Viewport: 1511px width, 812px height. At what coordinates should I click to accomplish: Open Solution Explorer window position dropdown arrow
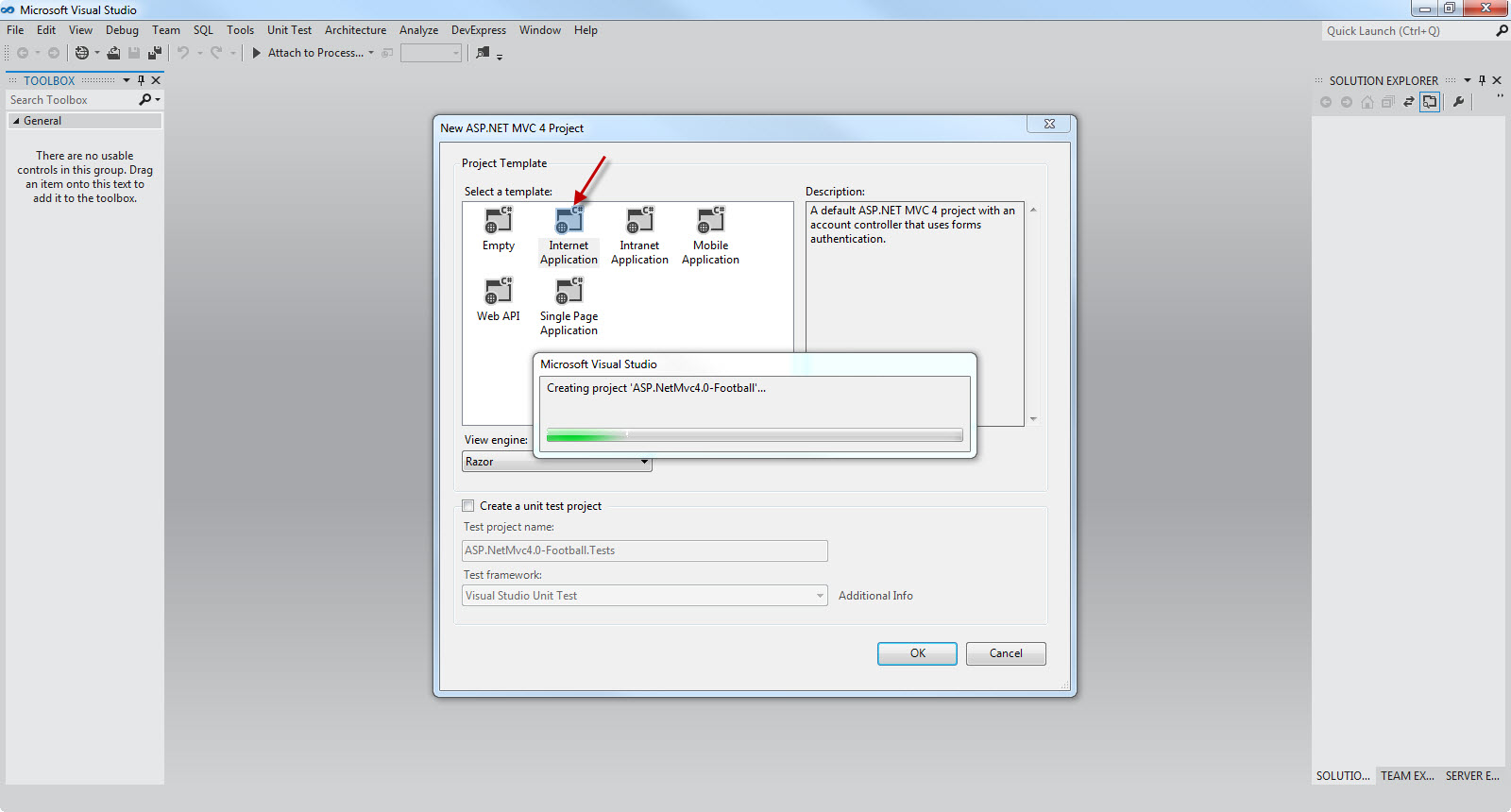[1468, 80]
